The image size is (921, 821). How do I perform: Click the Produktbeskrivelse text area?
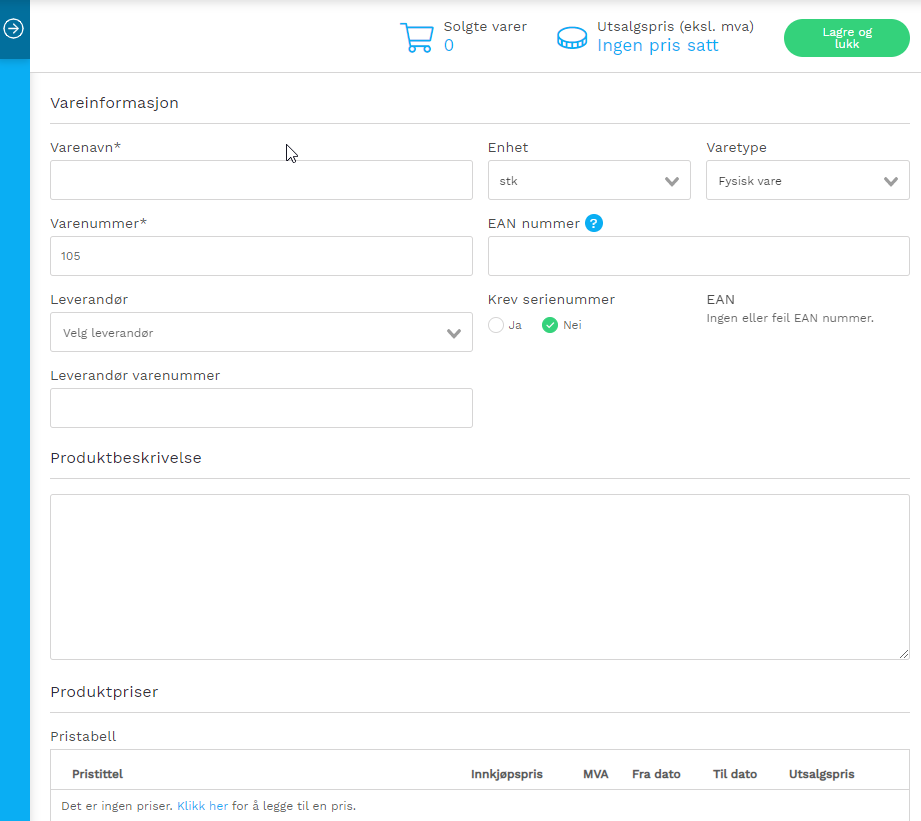point(480,577)
